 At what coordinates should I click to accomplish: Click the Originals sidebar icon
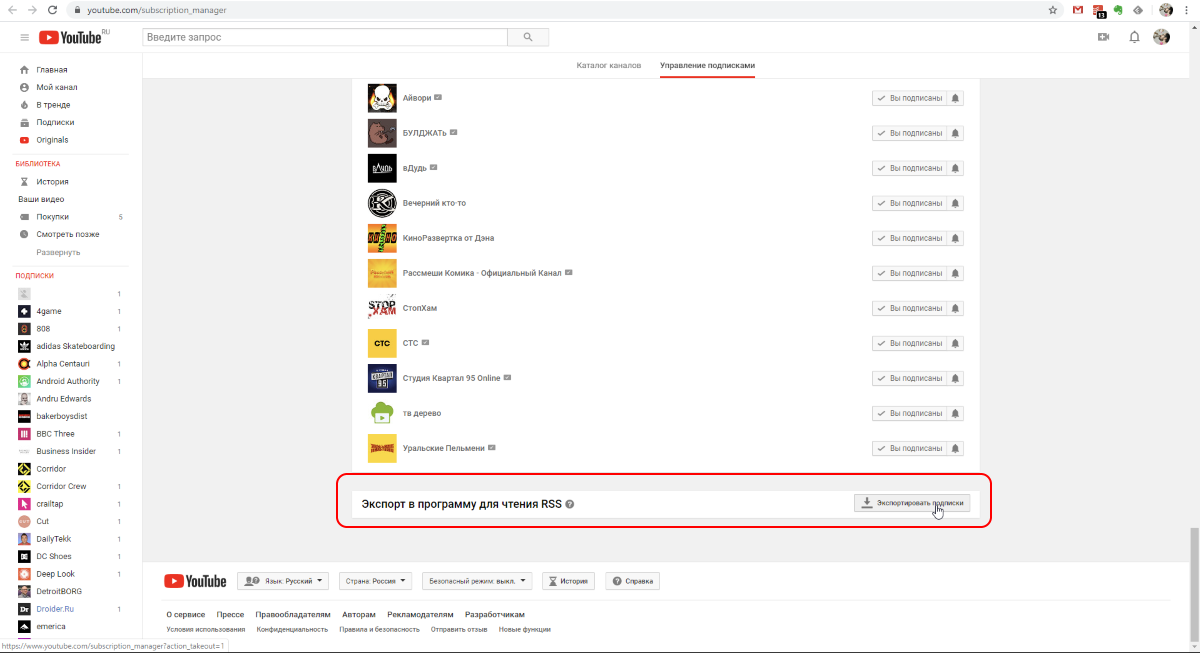click(x=24, y=139)
